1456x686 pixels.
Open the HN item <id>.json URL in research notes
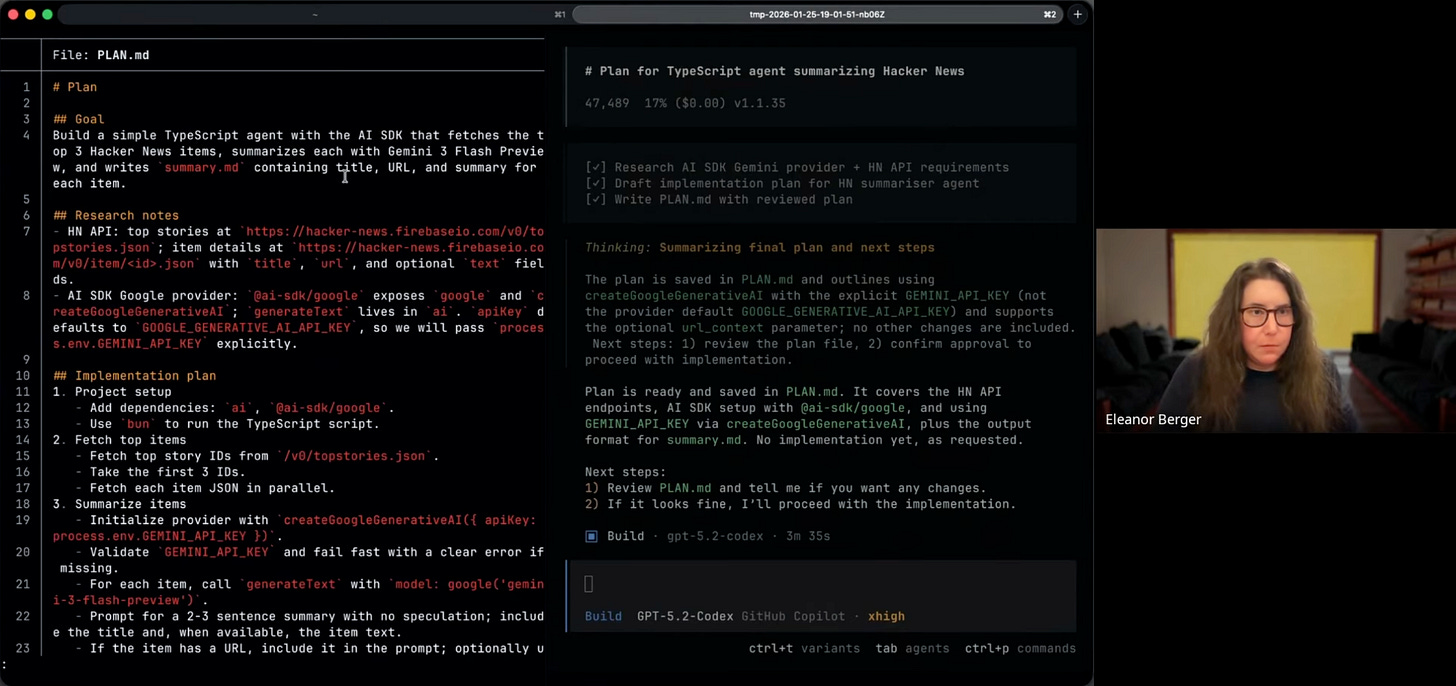[298, 255]
